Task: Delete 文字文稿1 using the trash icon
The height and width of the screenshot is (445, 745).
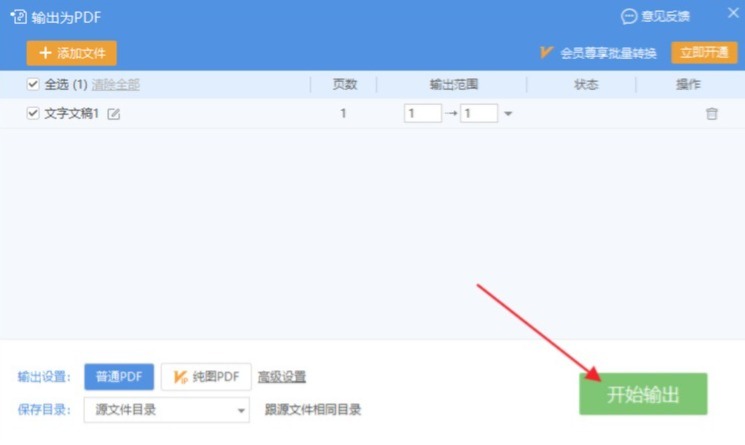Action: [x=712, y=114]
